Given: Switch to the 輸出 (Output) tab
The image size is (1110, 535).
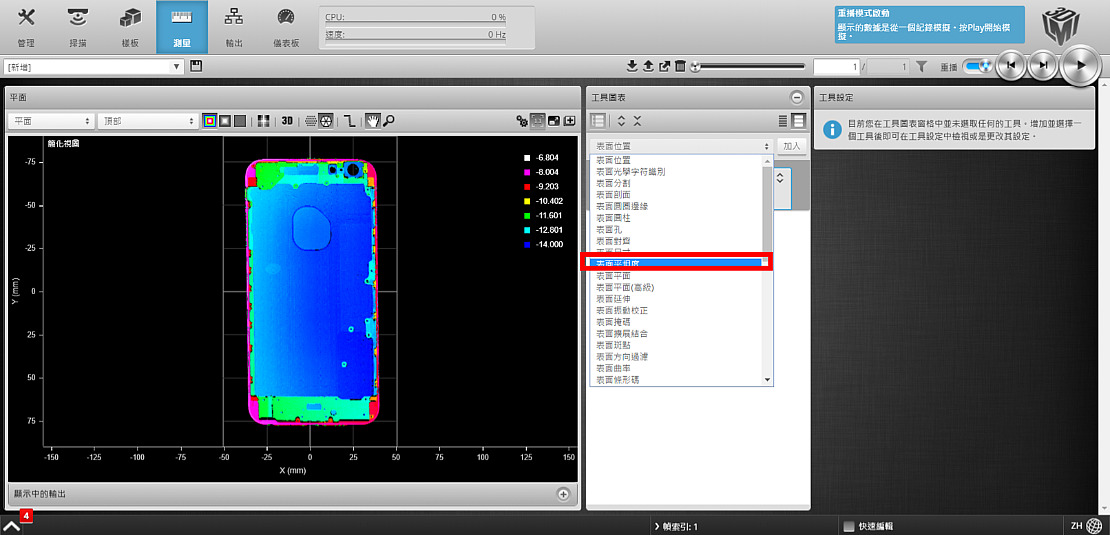Looking at the screenshot, I should tap(234, 26).
